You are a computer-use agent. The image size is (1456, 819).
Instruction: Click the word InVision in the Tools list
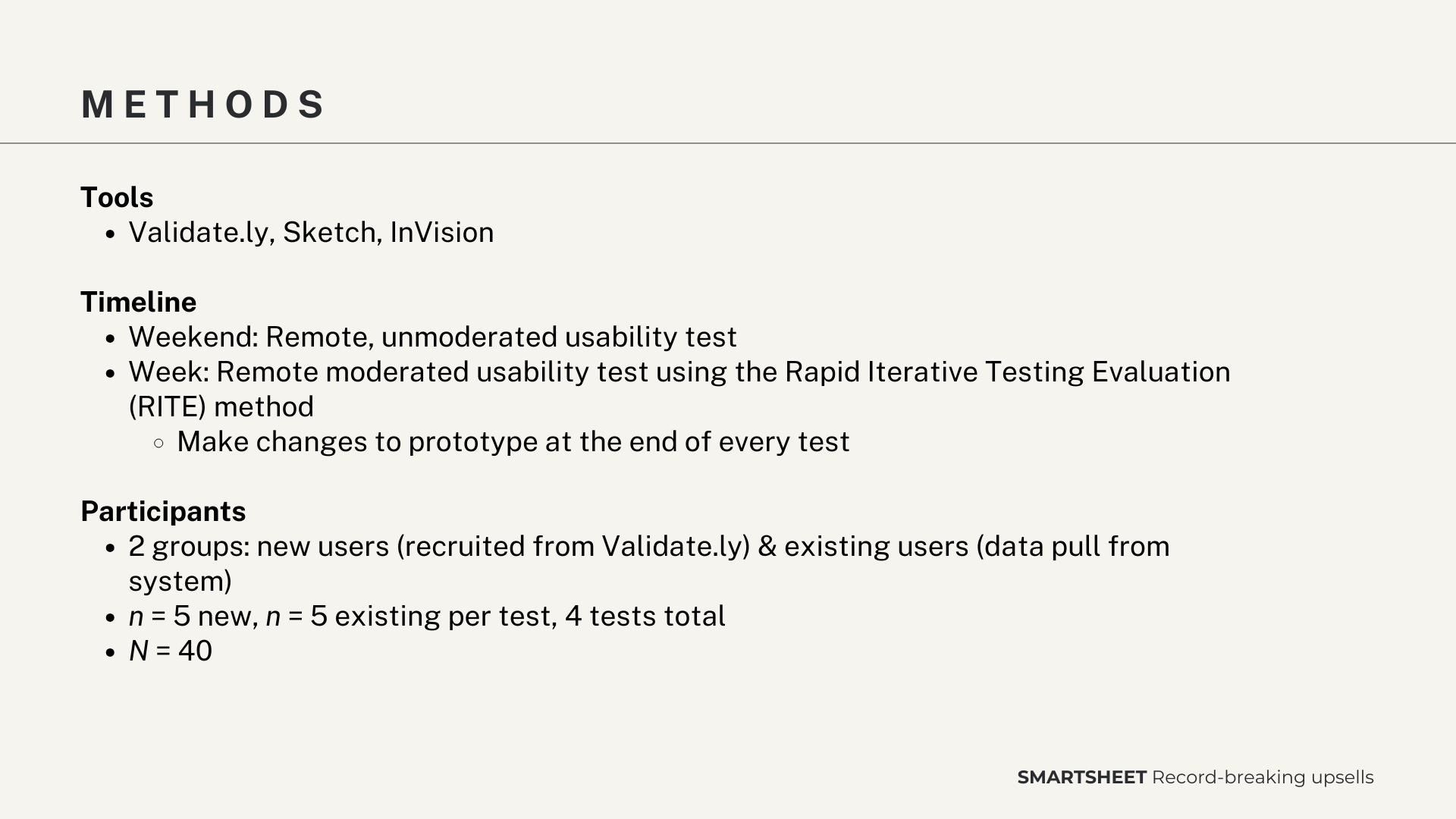tap(441, 233)
